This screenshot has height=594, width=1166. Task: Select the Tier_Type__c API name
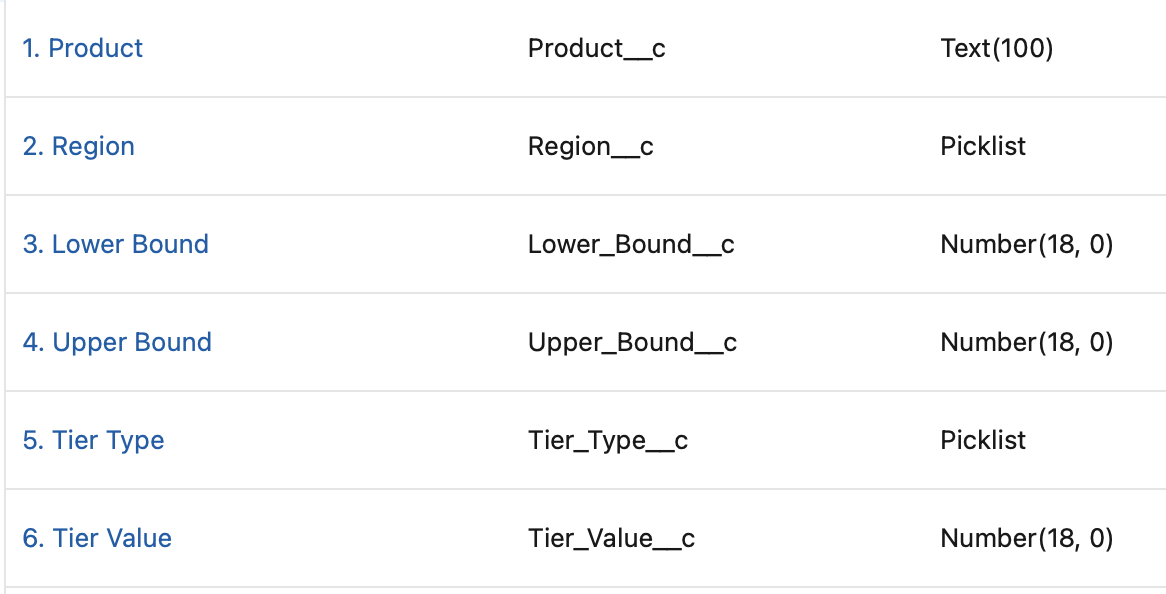[607, 440]
